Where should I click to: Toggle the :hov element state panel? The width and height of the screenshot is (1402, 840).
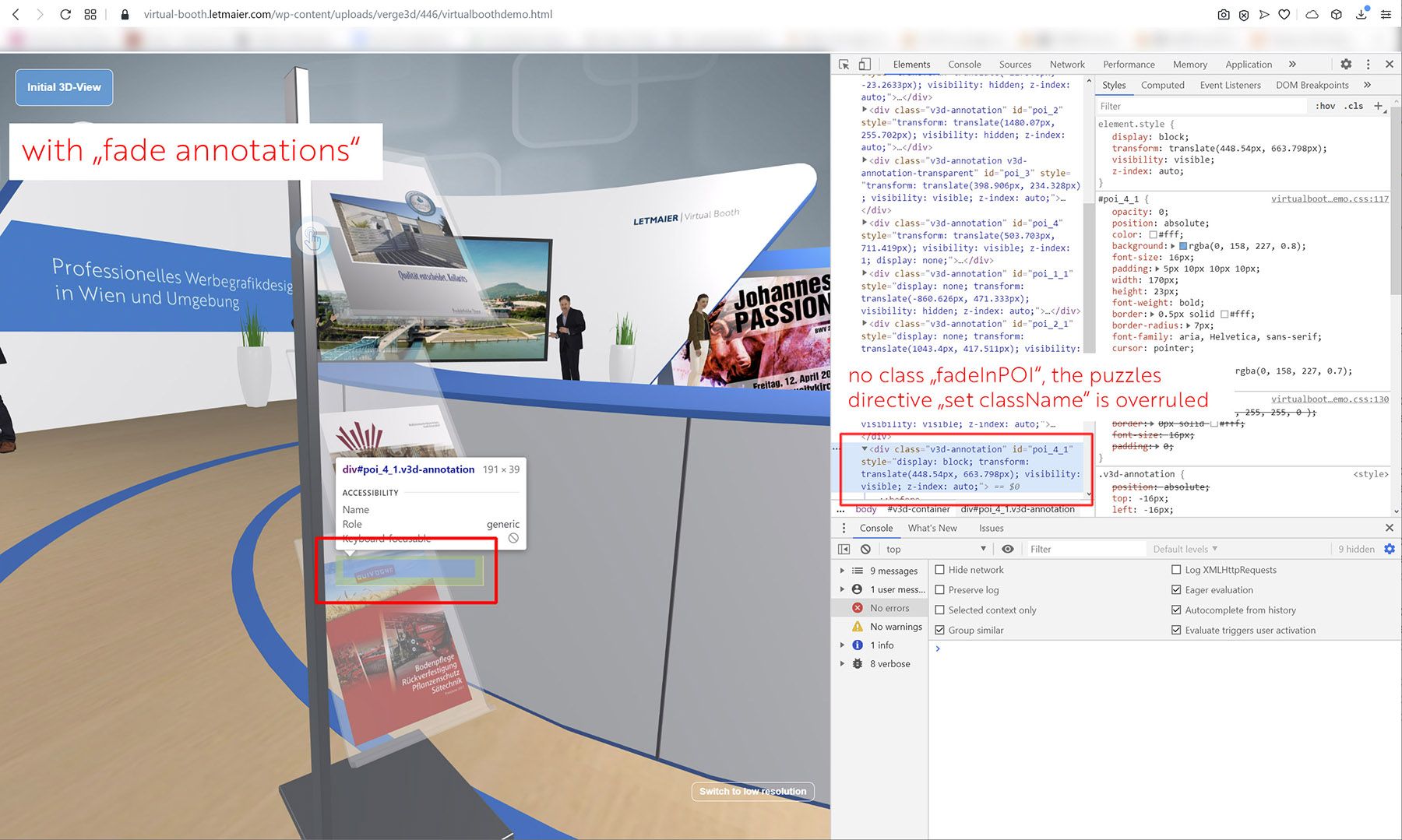(x=1325, y=106)
